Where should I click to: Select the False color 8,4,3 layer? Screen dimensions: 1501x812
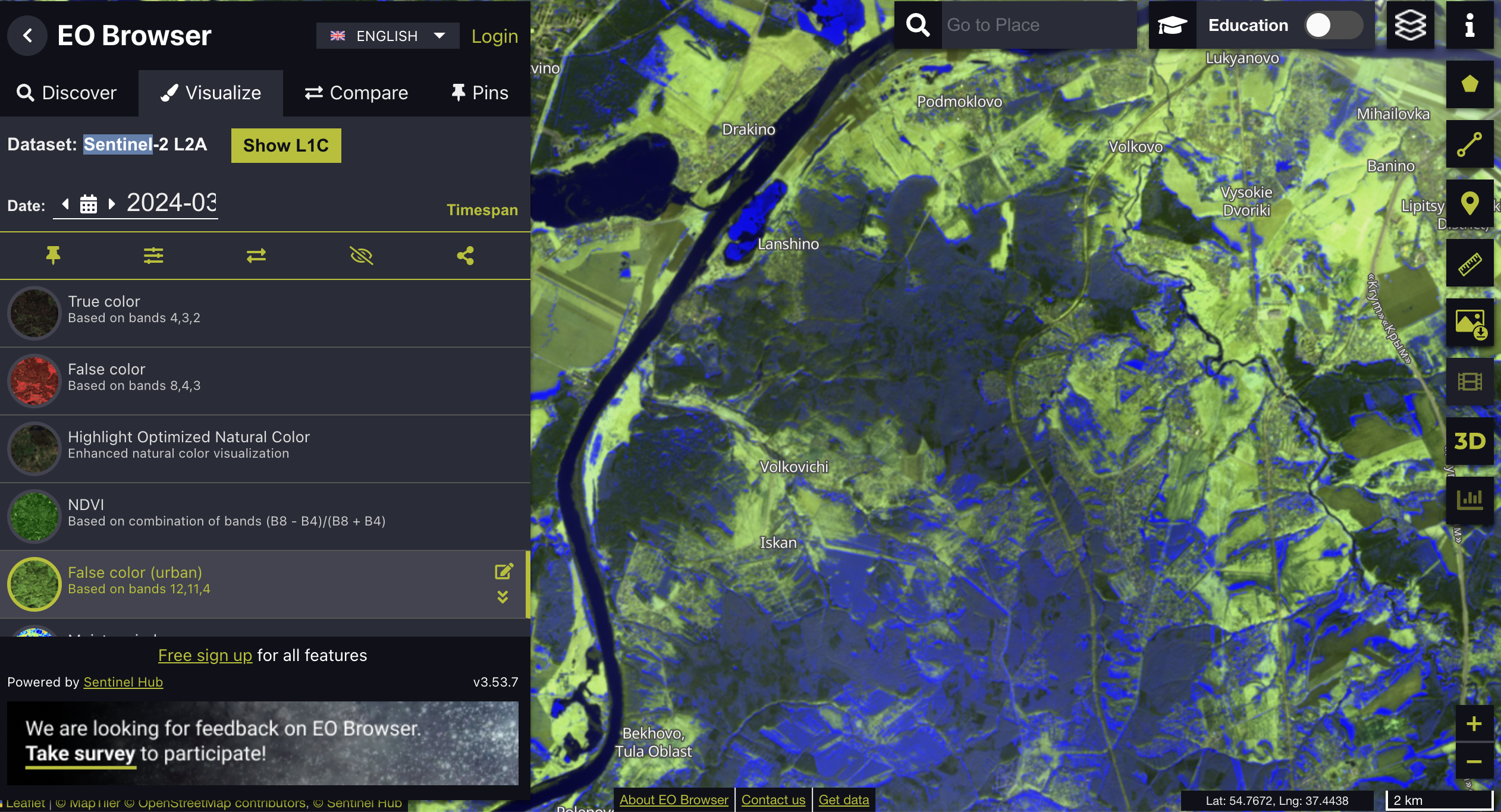coord(265,381)
